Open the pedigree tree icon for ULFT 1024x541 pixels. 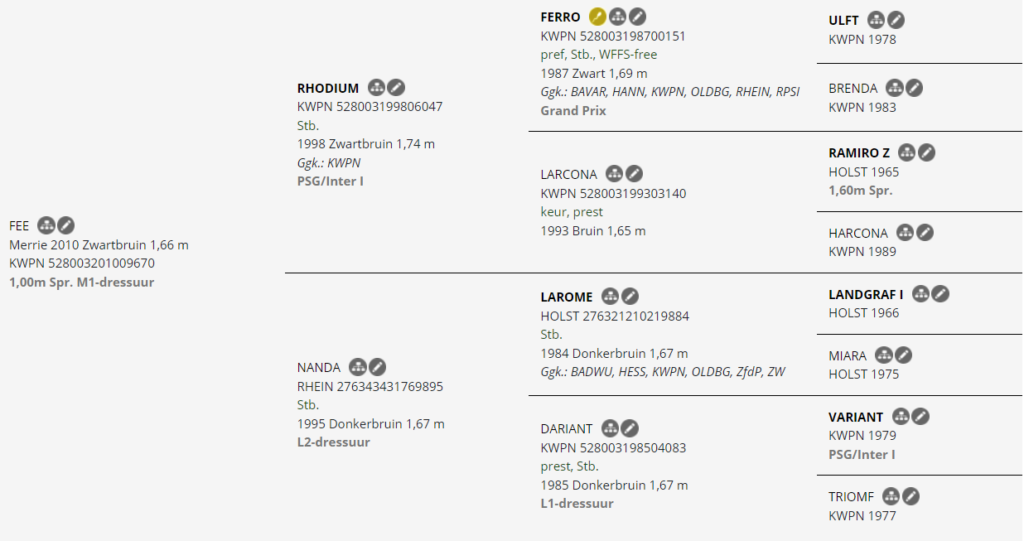876,20
